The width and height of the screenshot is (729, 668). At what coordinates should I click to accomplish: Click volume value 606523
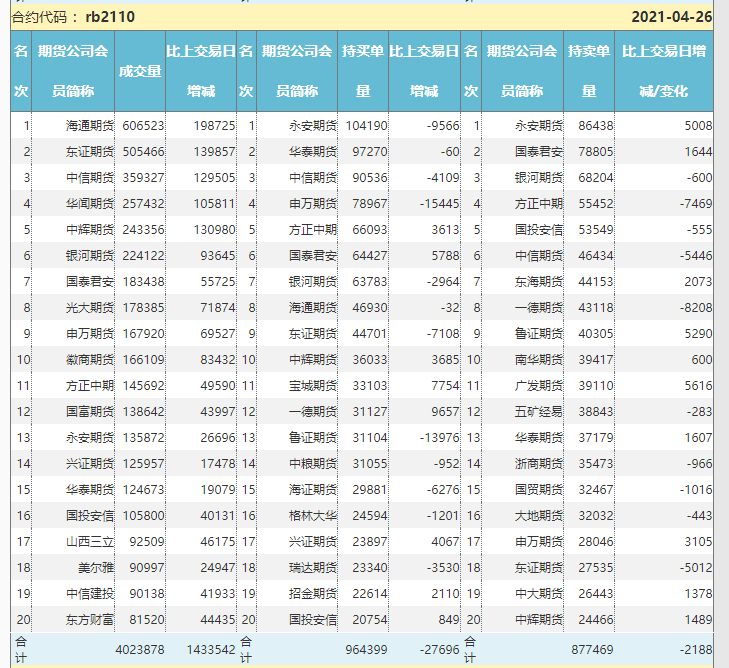coord(143,126)
